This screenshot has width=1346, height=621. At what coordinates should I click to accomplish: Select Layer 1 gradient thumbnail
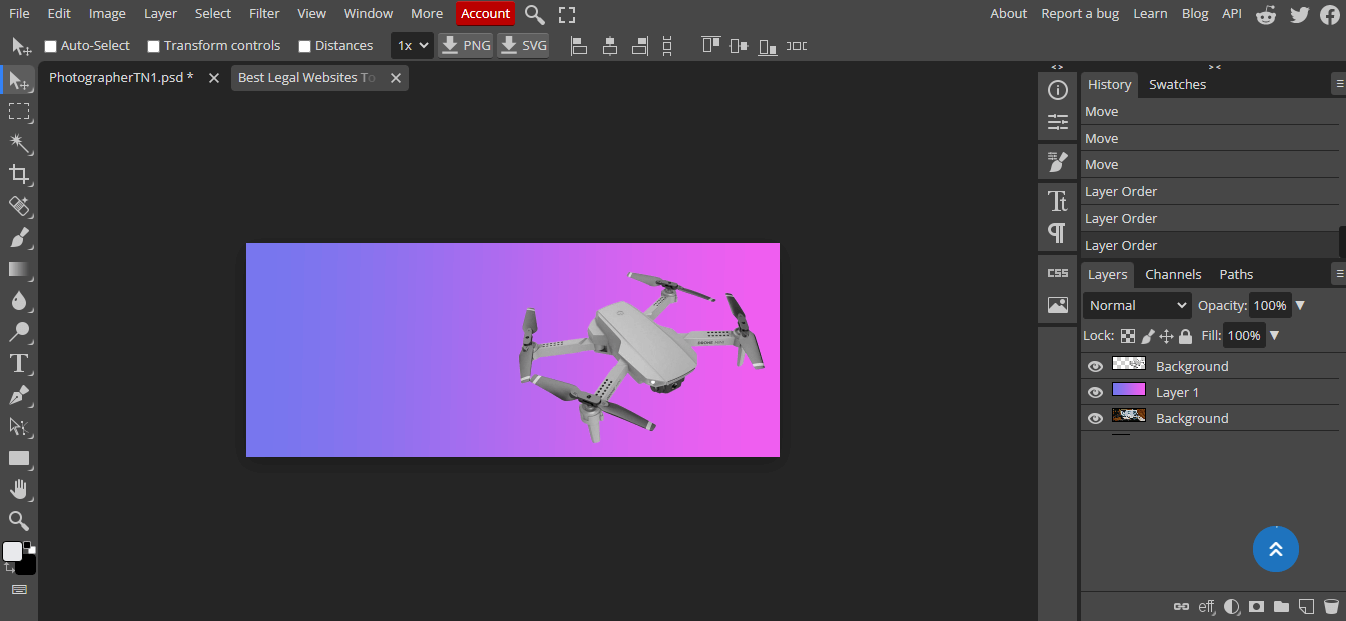pos(1129,391)
